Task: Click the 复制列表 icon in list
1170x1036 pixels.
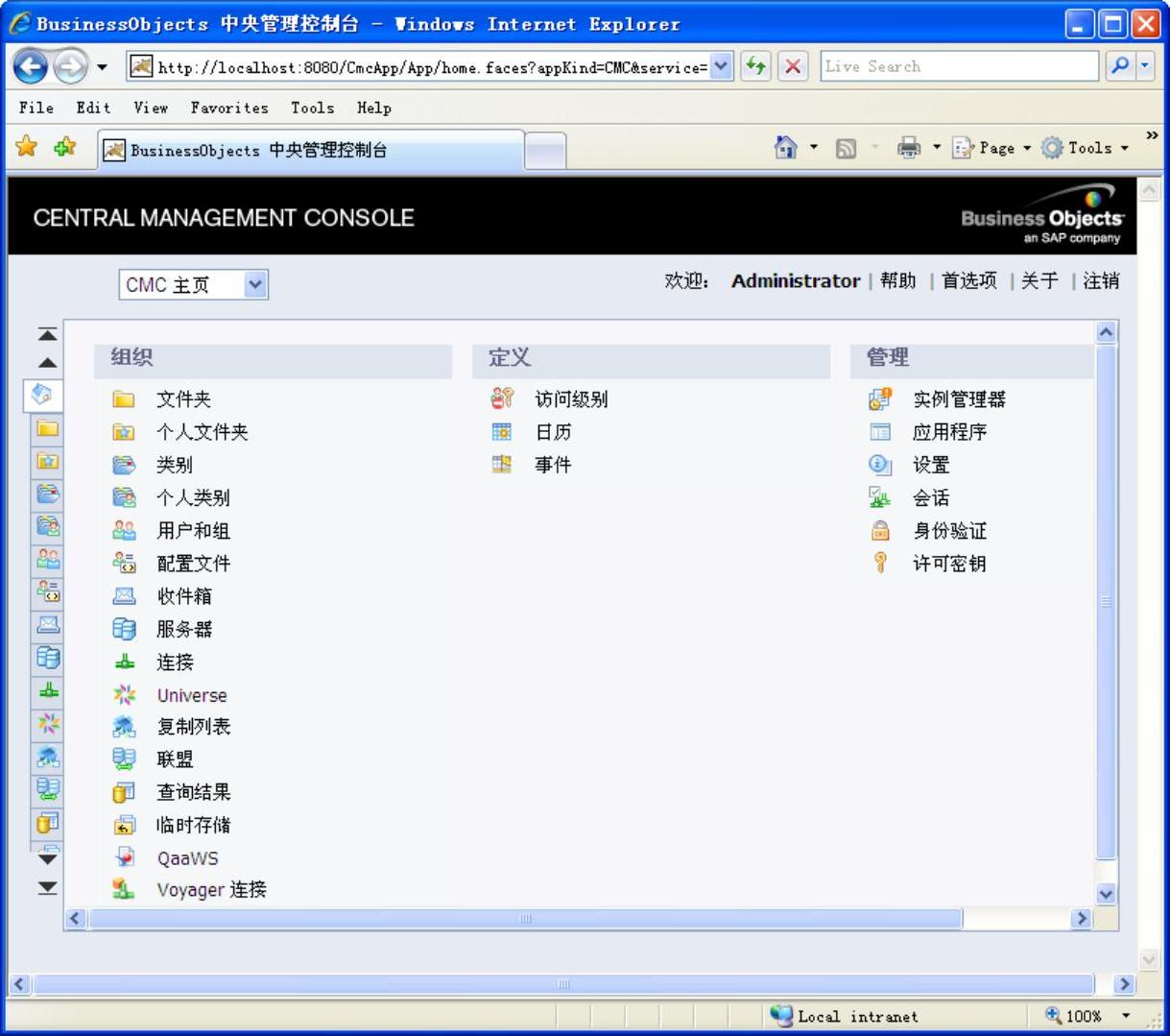Action: pos(124,727)
